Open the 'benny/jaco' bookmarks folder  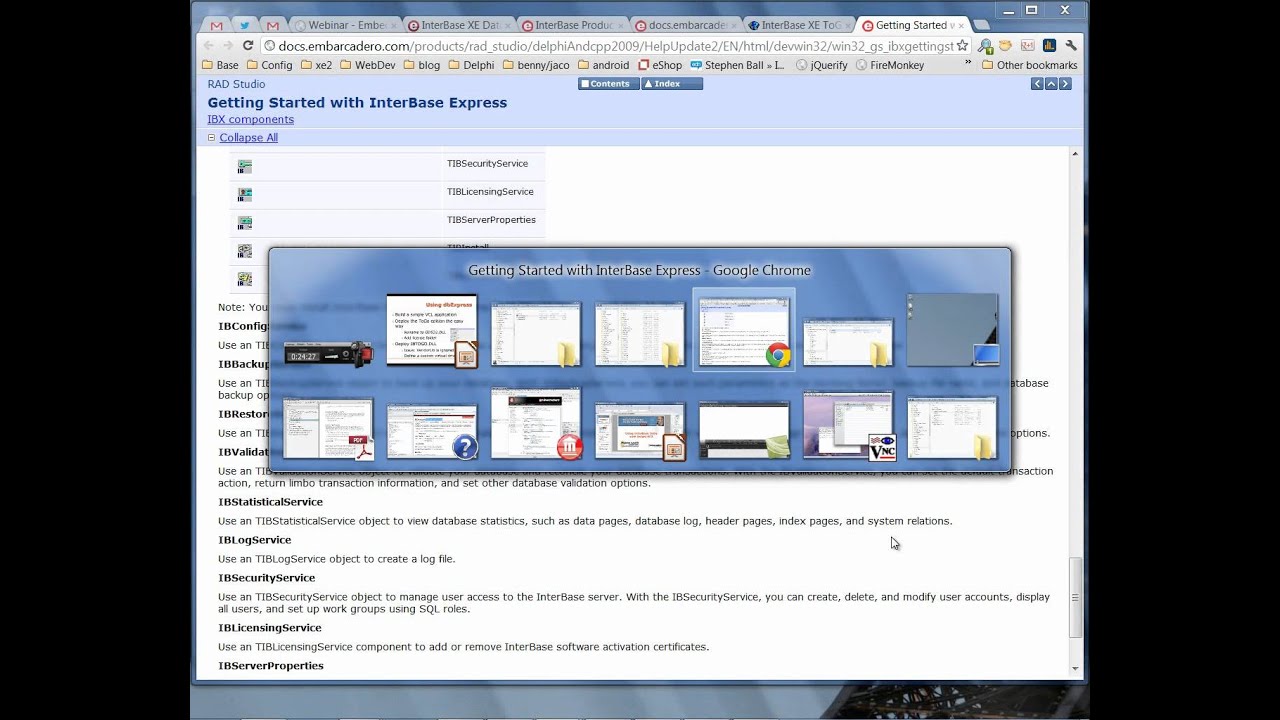coord(535,65)
